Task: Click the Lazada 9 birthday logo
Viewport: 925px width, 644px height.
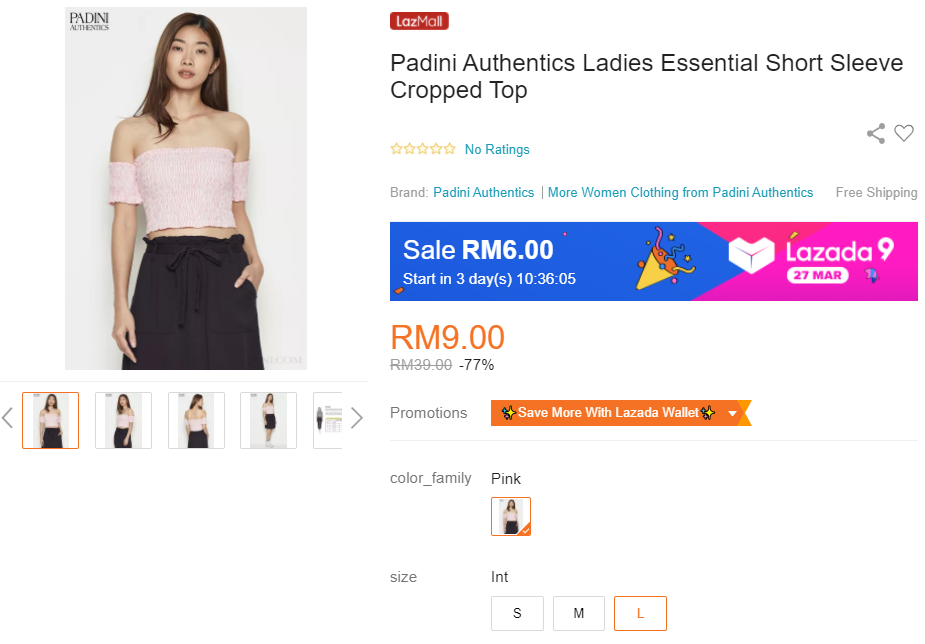Action: point(811,260)
